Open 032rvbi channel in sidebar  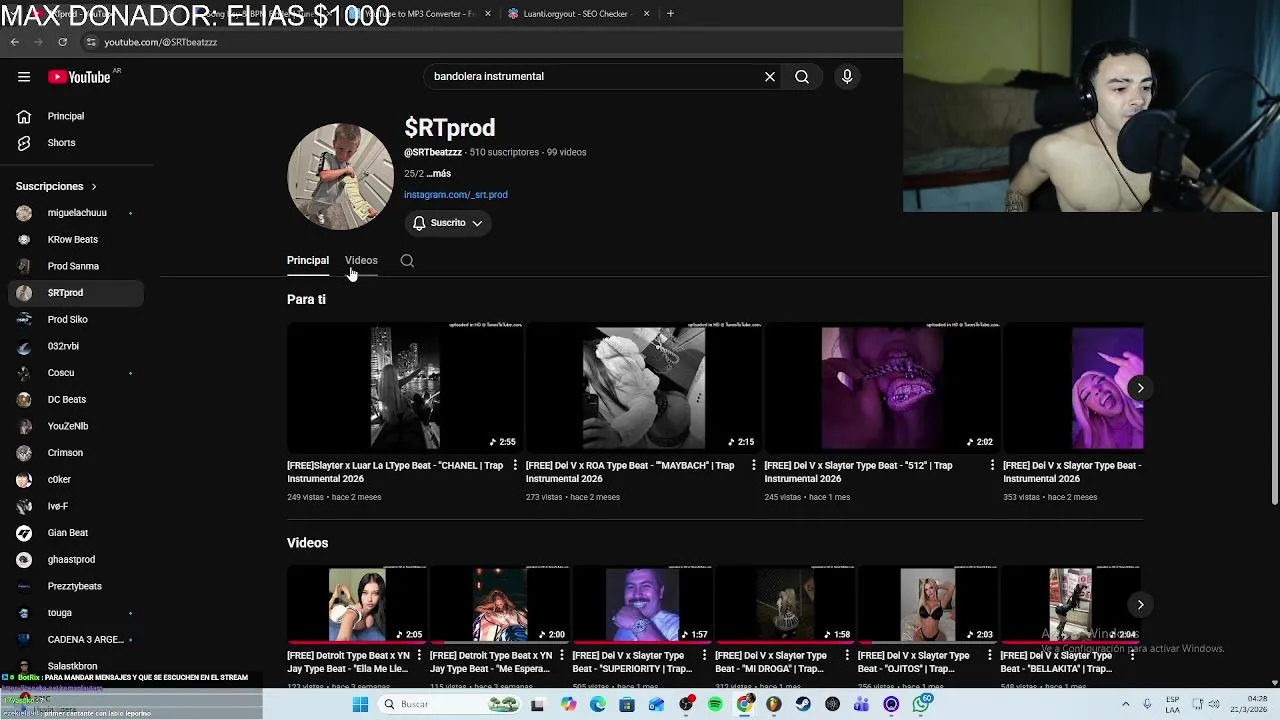pyautogui.click(x=76, y=346)
